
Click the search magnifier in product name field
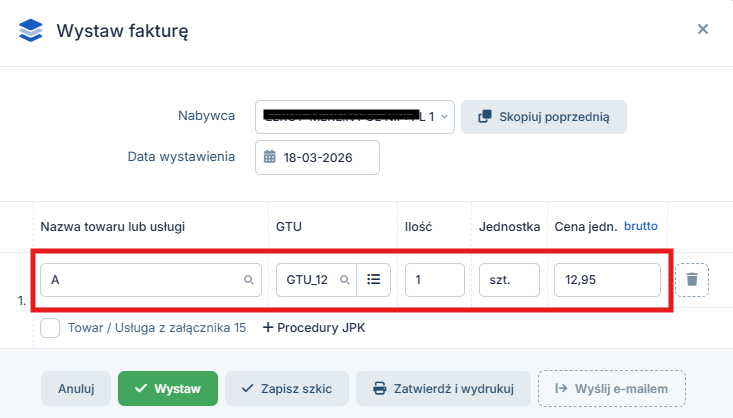pos(249,280)
